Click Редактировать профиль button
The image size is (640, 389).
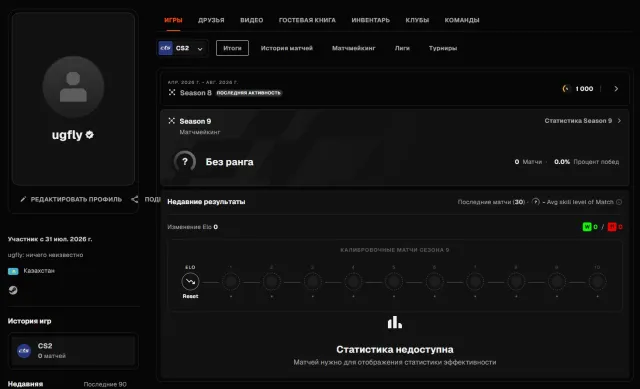71,199
